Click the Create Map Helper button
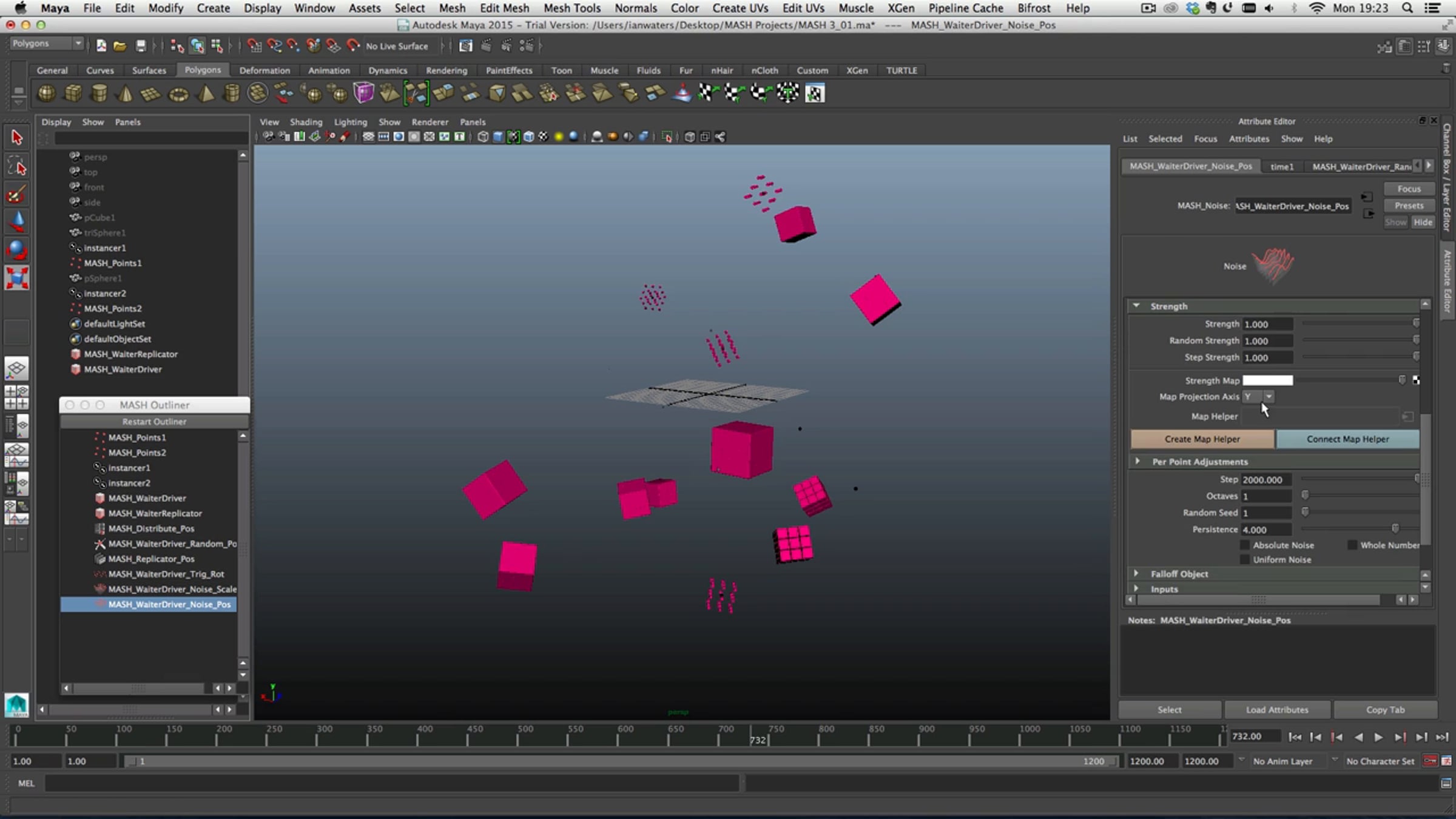Viewport: 1456px width, 819px height. pos(1202,439)
